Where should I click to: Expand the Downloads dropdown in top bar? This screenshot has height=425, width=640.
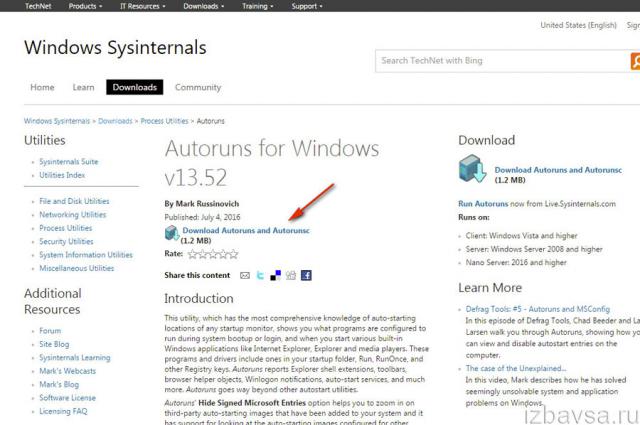point(204,6)
